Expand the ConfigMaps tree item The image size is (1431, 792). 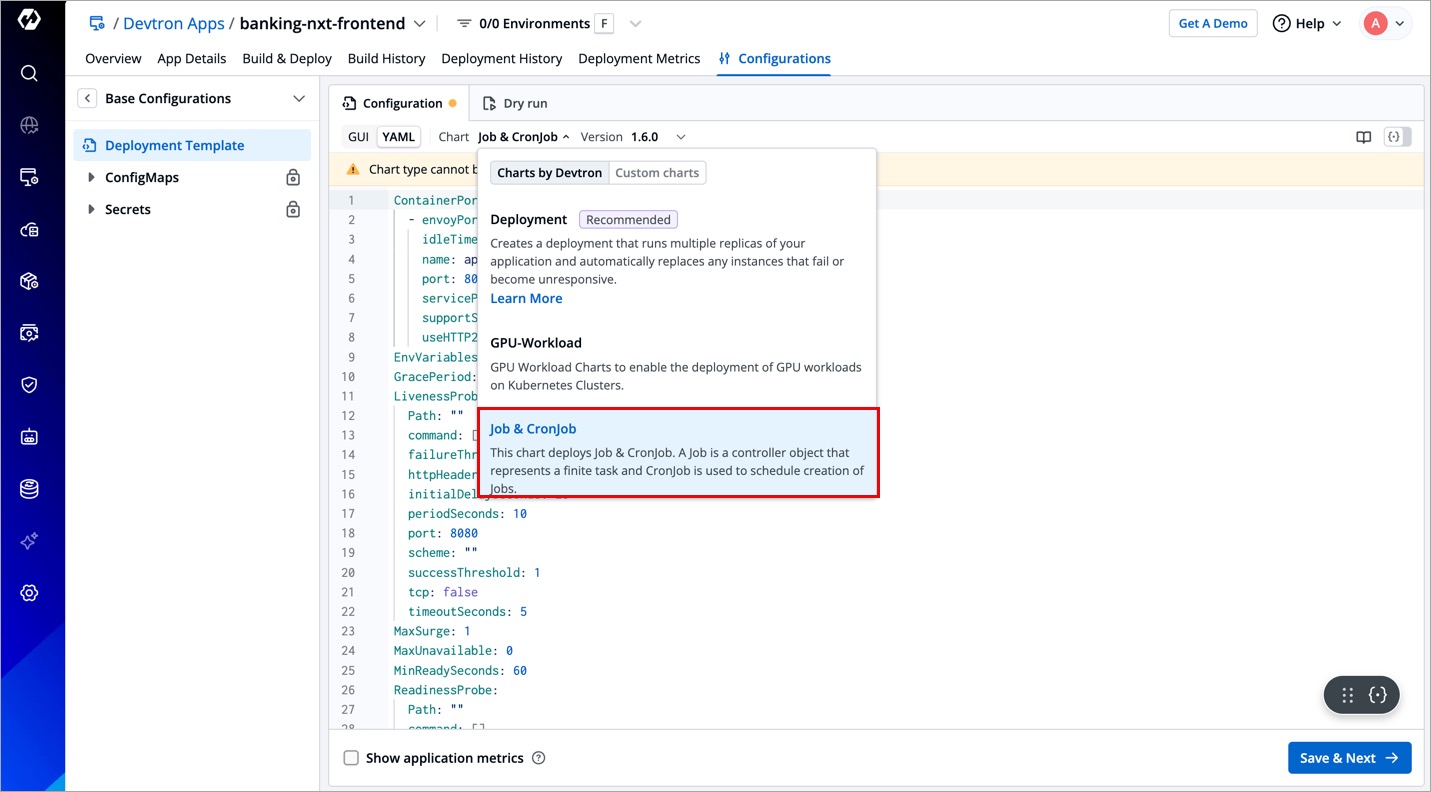coord(92,177)
